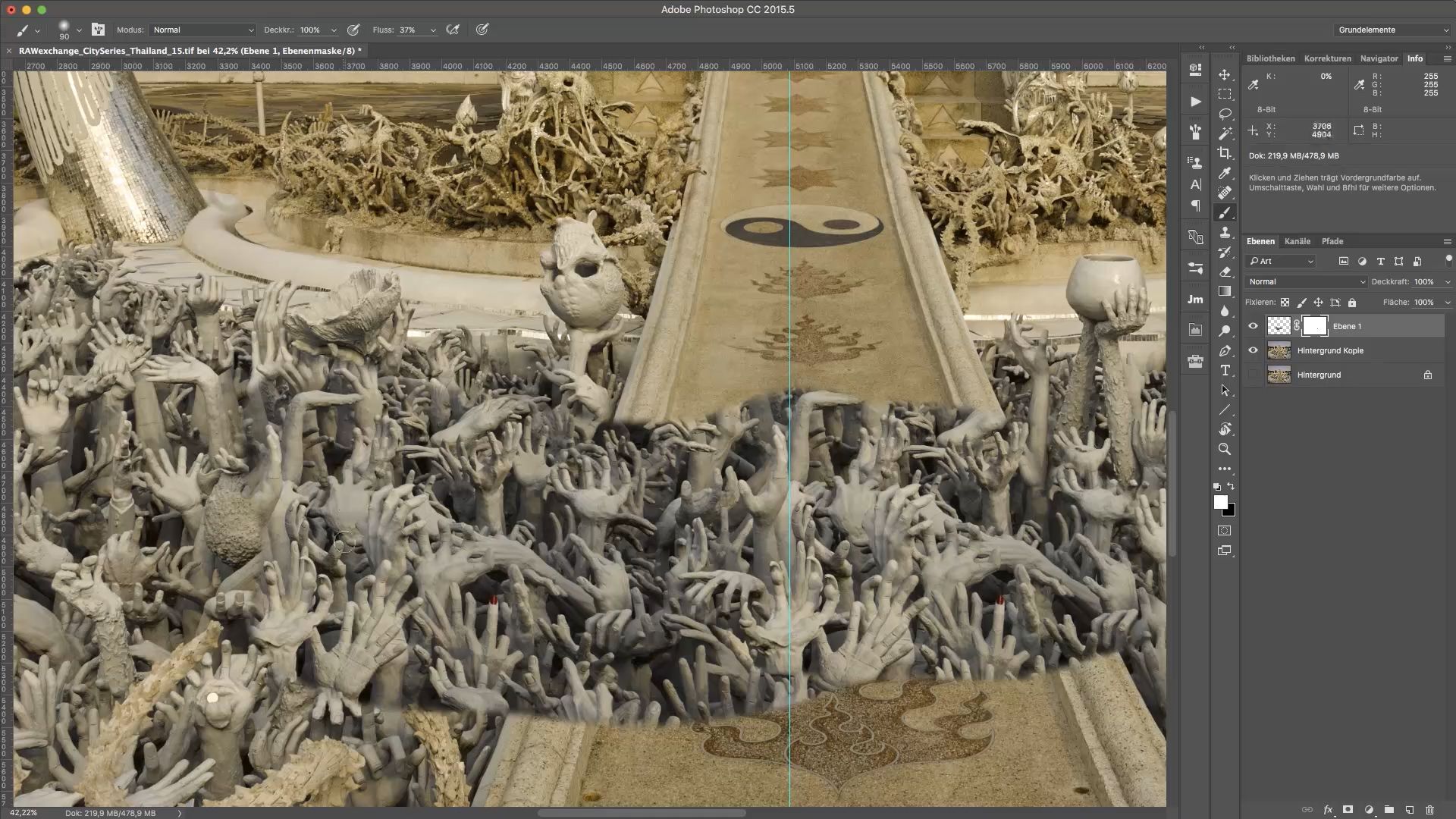Select the Rotate View hand tool
1456x819 pixels.
(1225, 429)
